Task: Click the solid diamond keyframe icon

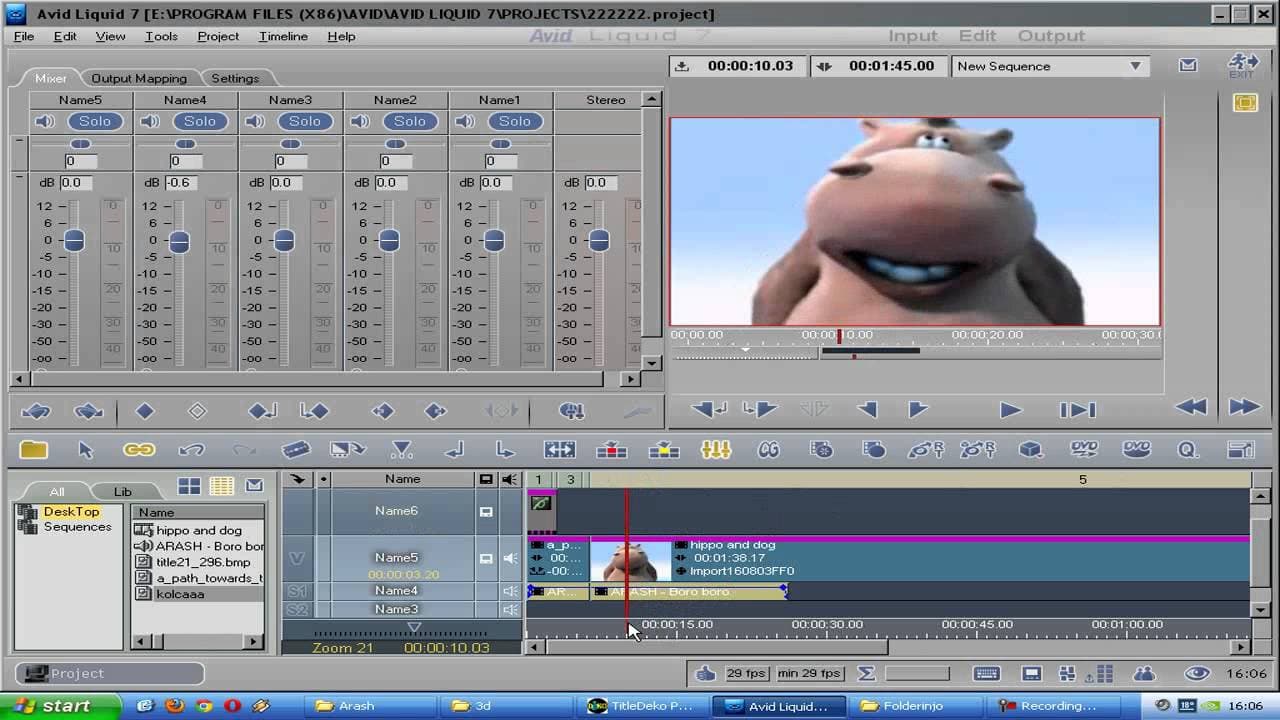Action: point(145,411)
